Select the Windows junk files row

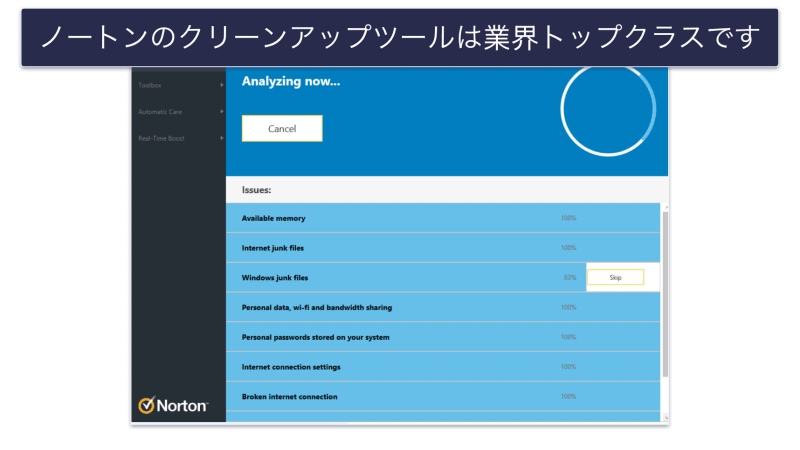tap(443, 278)
